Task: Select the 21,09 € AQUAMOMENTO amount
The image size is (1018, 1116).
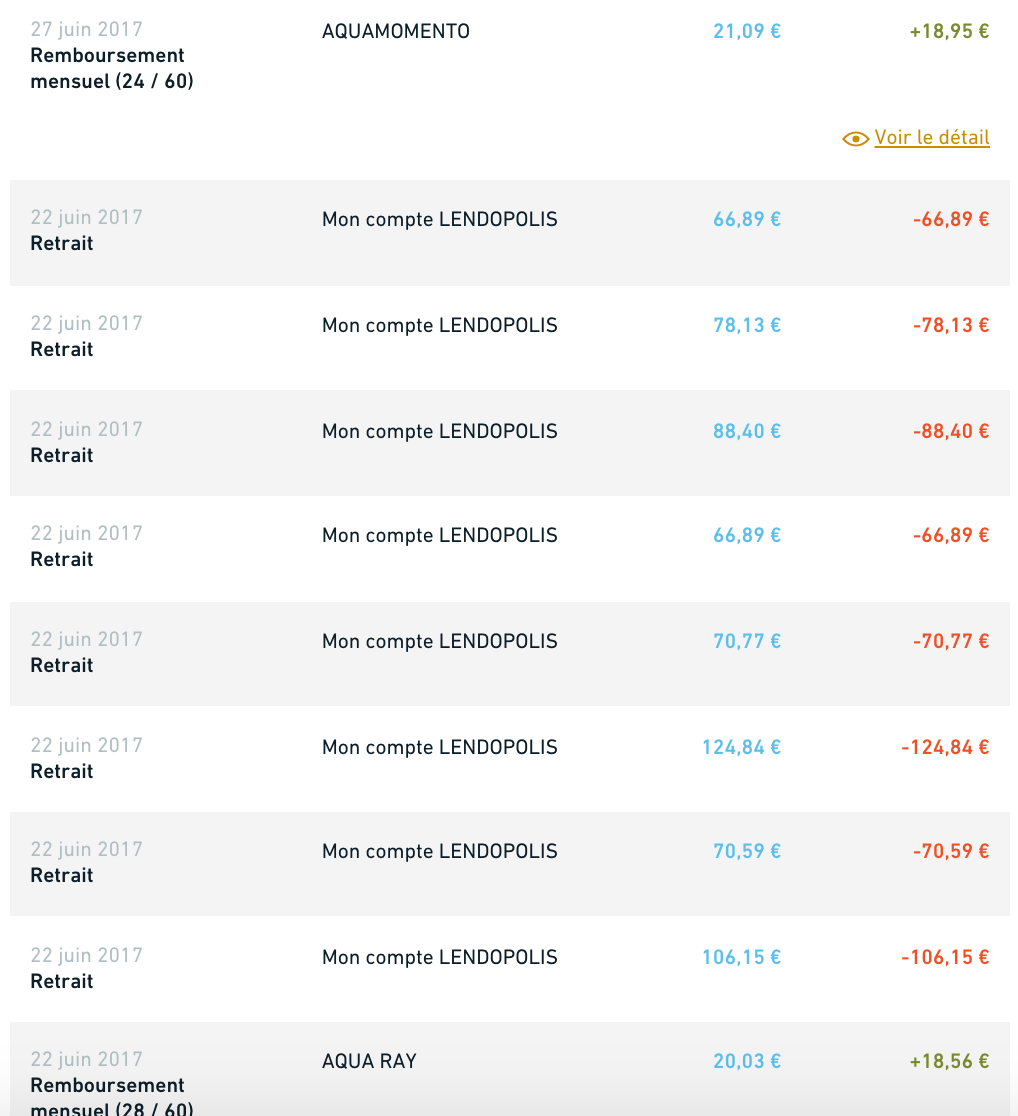Action: (747, 31)
